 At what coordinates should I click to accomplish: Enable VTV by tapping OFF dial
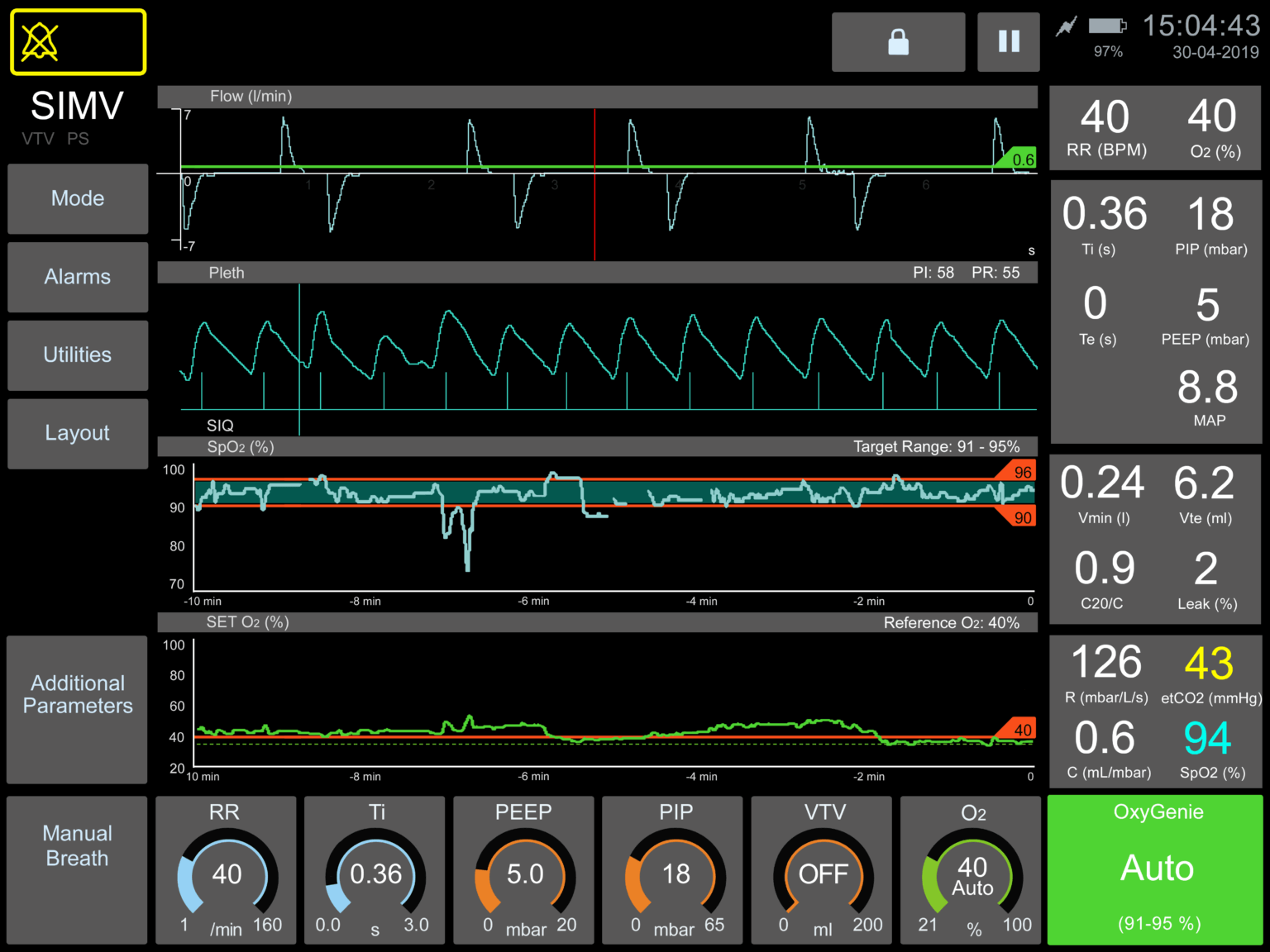click(822, 871)
